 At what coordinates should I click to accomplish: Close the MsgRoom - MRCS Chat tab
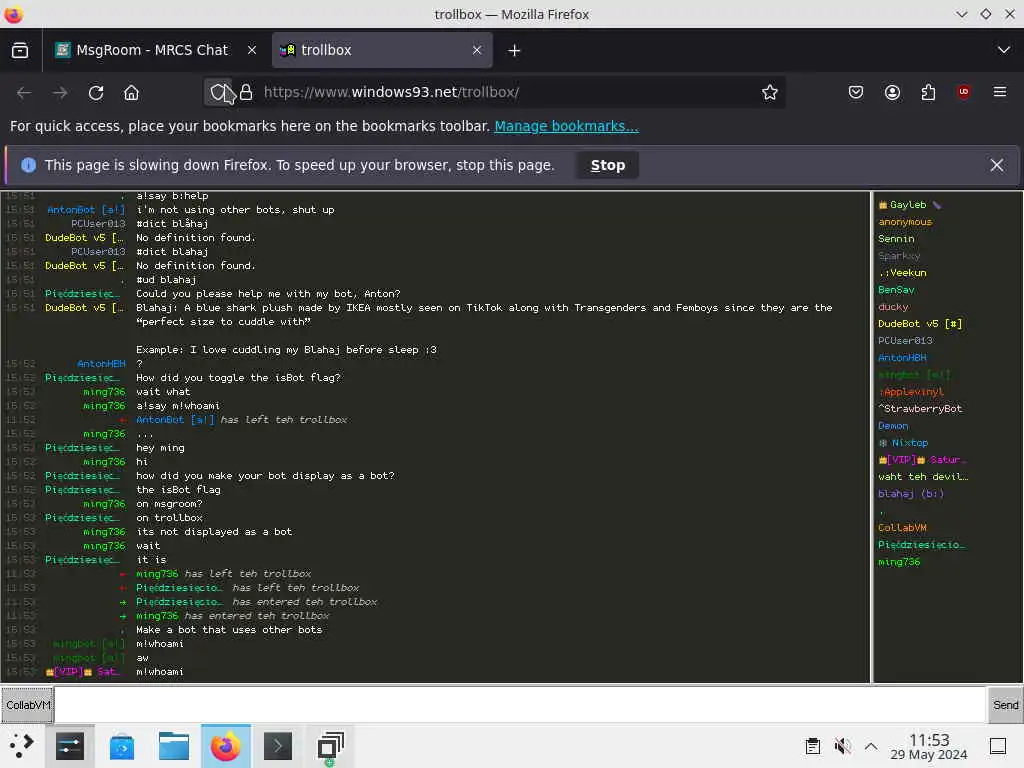click(251, 50)
